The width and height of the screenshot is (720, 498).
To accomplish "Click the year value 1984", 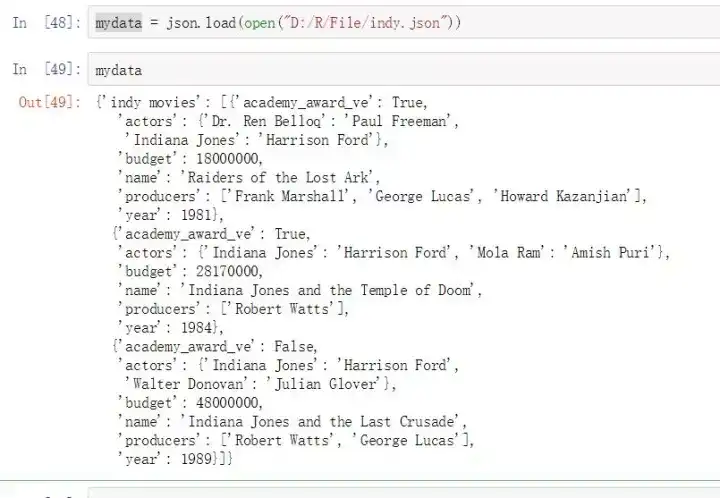I will pos(197,328).
